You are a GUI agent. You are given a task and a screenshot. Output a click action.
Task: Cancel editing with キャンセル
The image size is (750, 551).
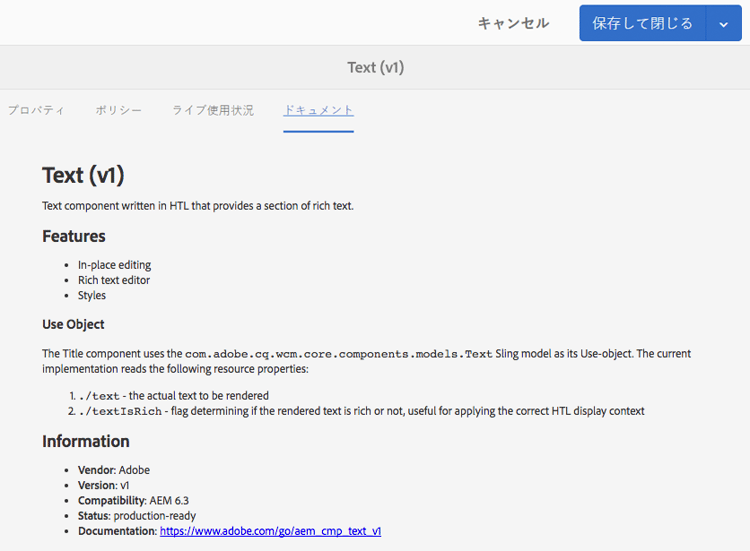513,23
